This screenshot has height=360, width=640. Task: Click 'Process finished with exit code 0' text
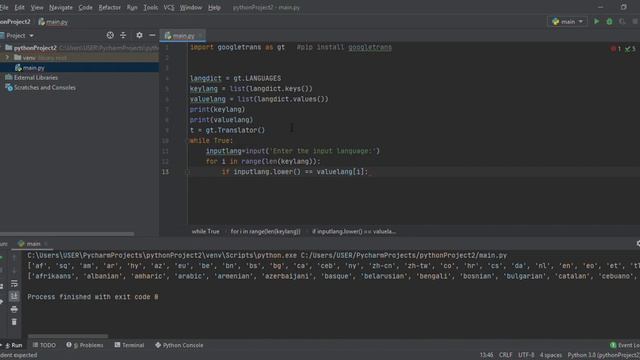tap(93, 297)
